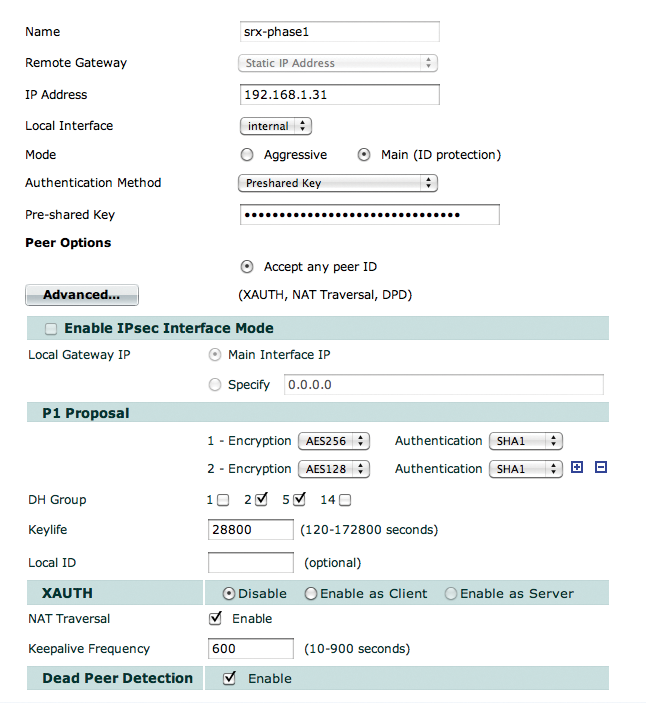This screenshot has width=646, height=703.
Task: Select Aggressive mode radio button
Action: pos(247,155)
